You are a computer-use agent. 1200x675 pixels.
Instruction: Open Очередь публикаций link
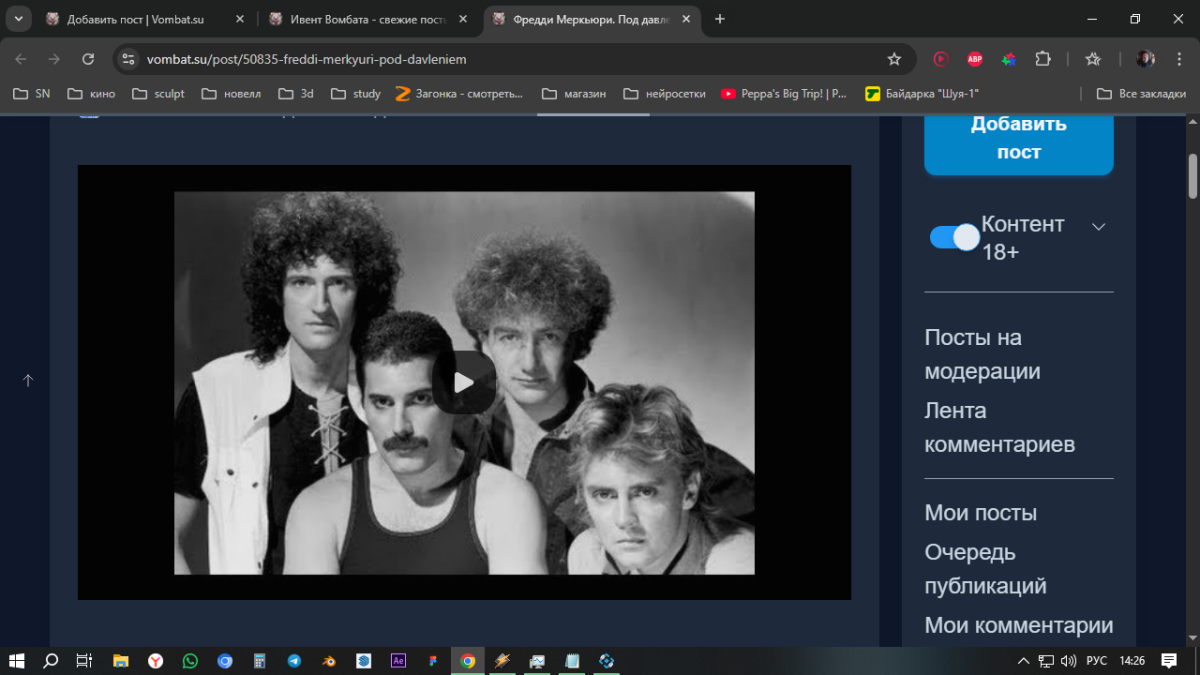pyautogui.click(x=985, y=569)
